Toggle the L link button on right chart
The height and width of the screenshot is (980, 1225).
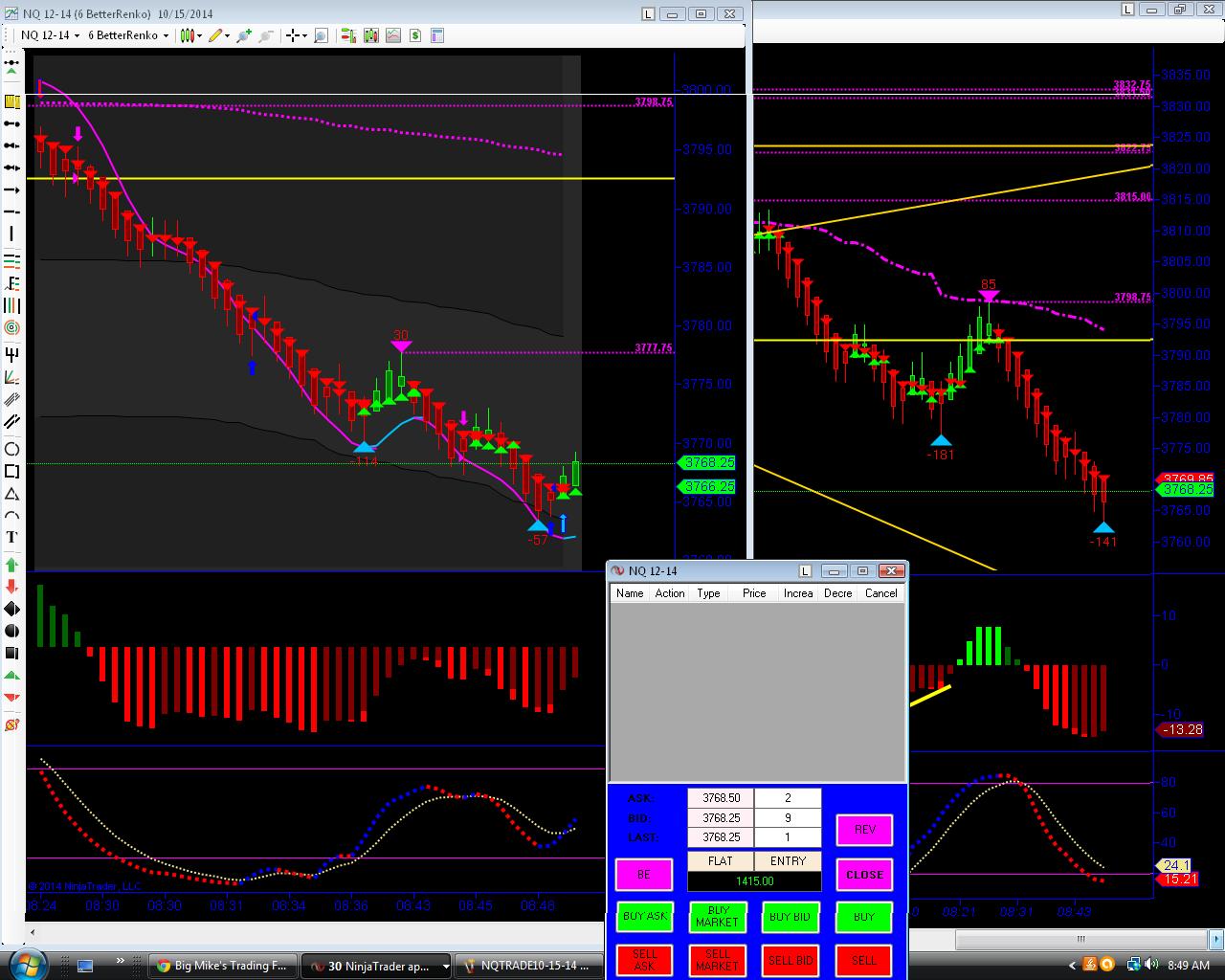(x=1128, y=9)
